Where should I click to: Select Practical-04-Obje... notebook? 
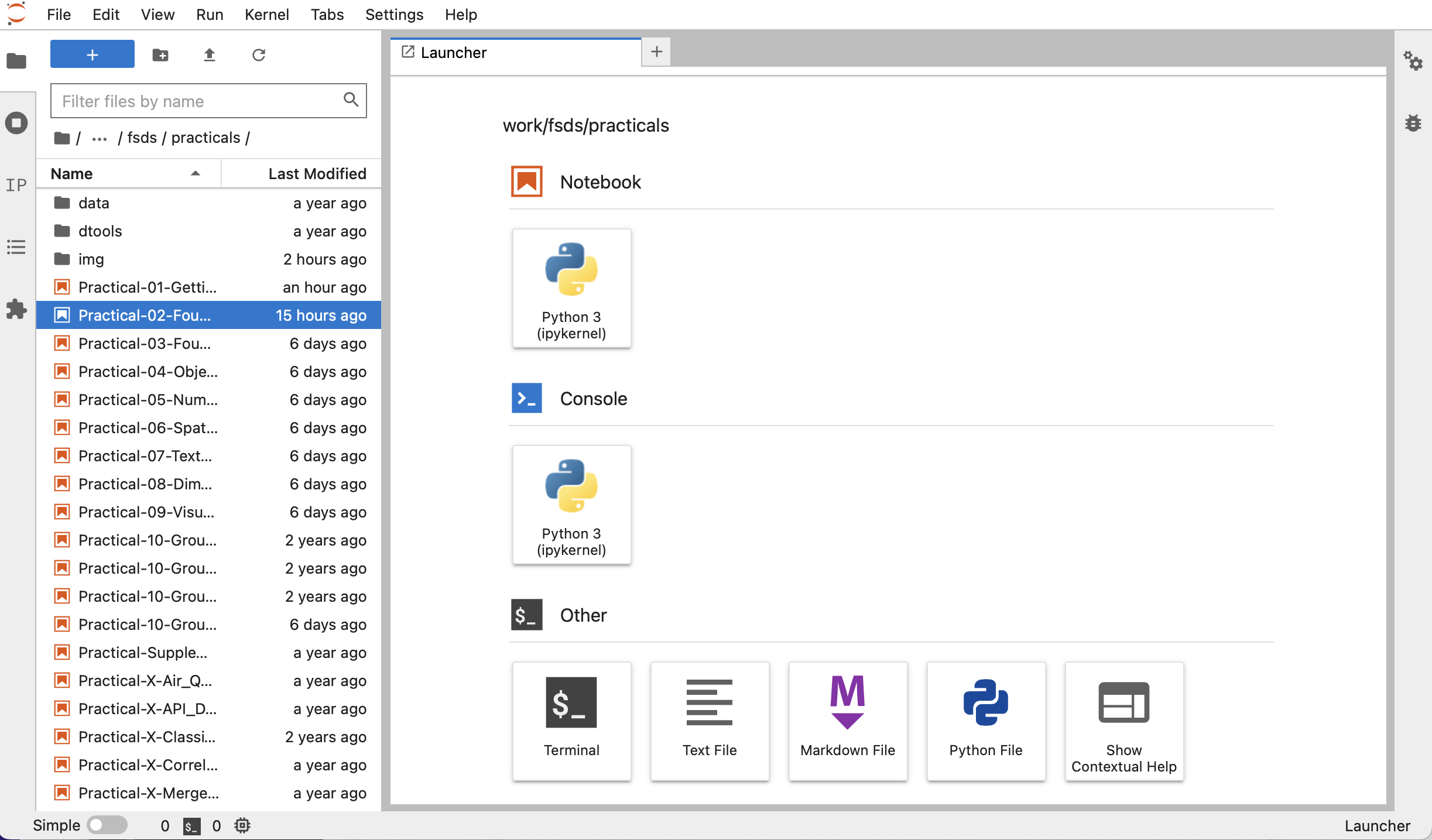pyautogui.click(x=208, y=372)
